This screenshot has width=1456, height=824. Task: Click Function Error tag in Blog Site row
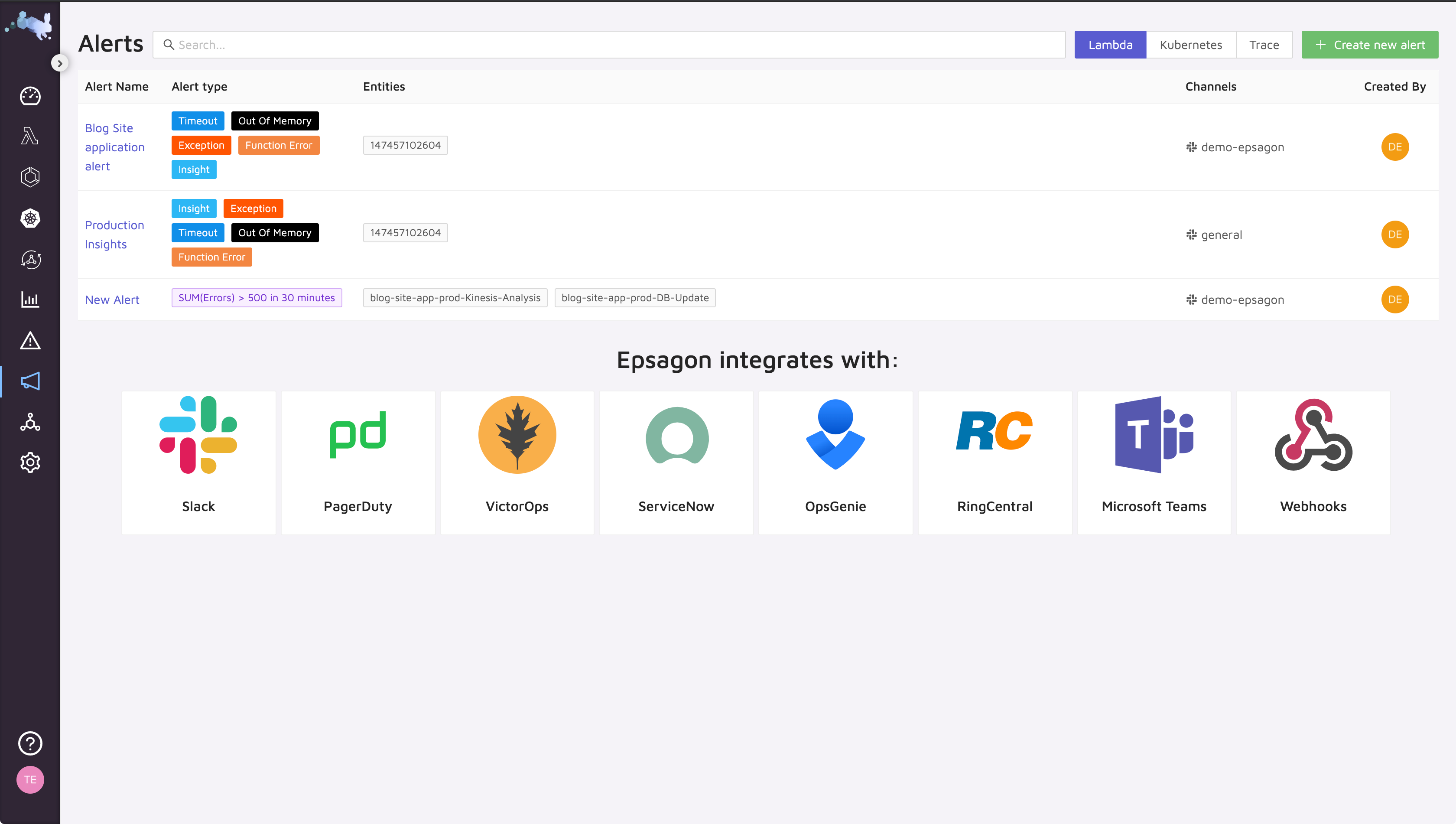[x=278, y=146]
